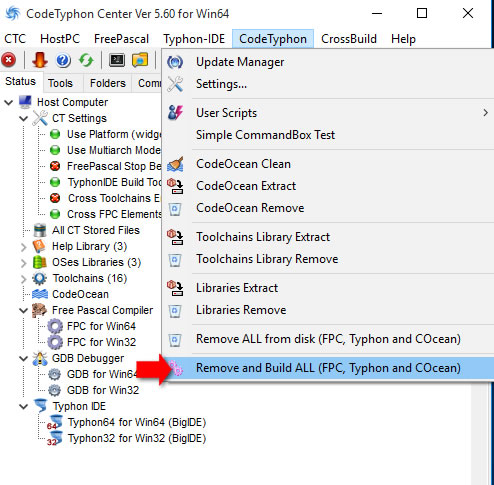Click the Libraries Remove trash icon
The height and width of the screenshot is (485, 494).
coord(175,311)
